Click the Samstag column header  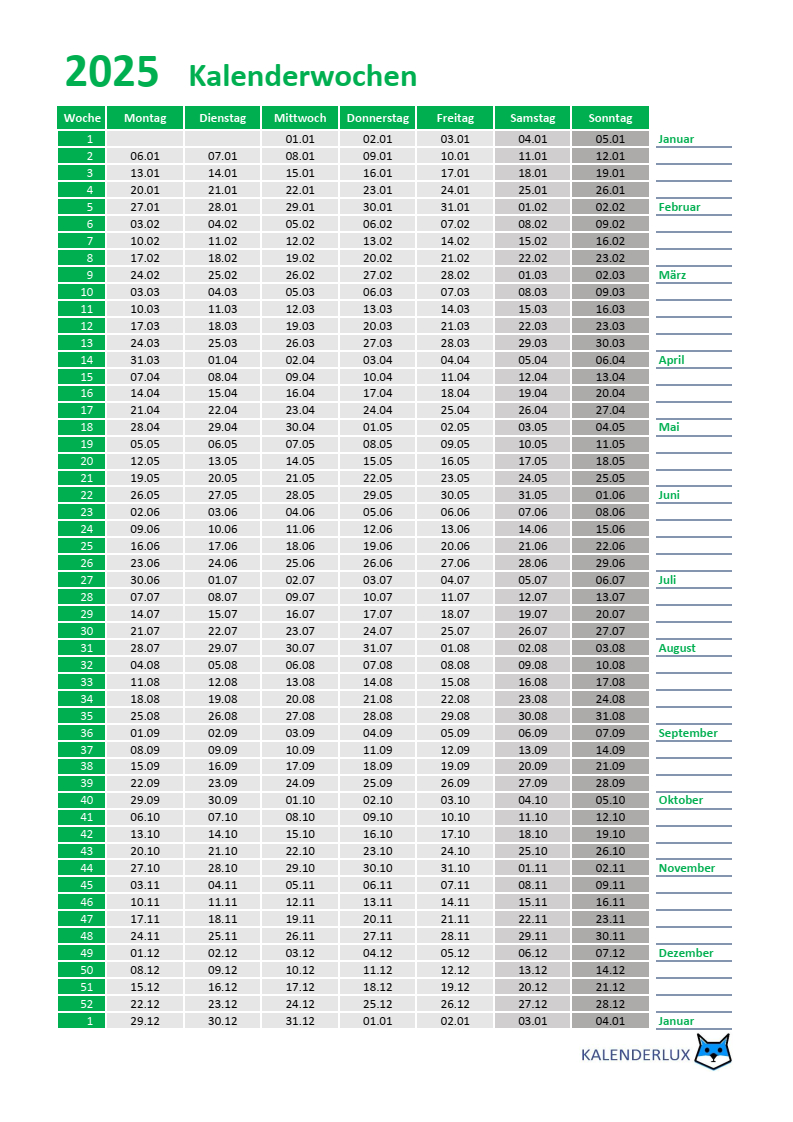pyautogui.click(x=532, y=118)
